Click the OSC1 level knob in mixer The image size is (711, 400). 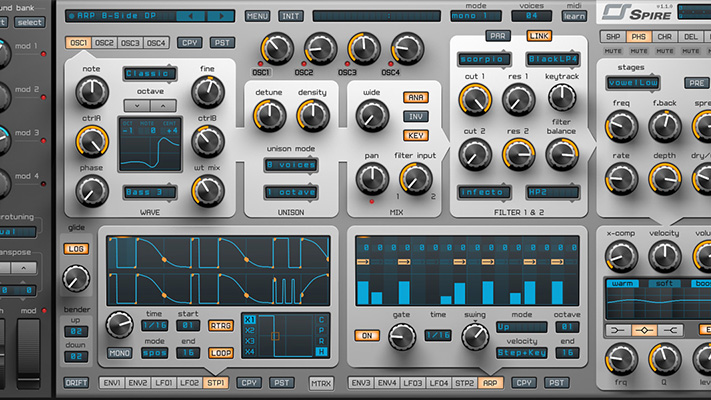[276, 49]
